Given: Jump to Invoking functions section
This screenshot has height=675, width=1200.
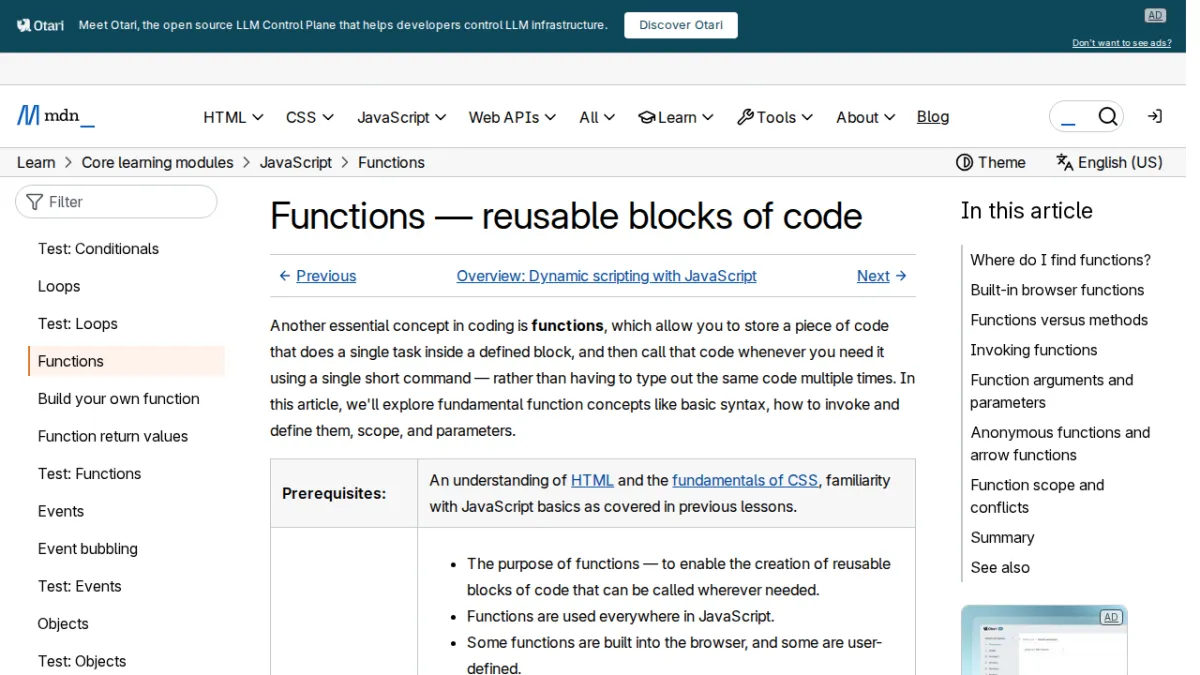Looking at the screenshot, I should pos(1034,350).
